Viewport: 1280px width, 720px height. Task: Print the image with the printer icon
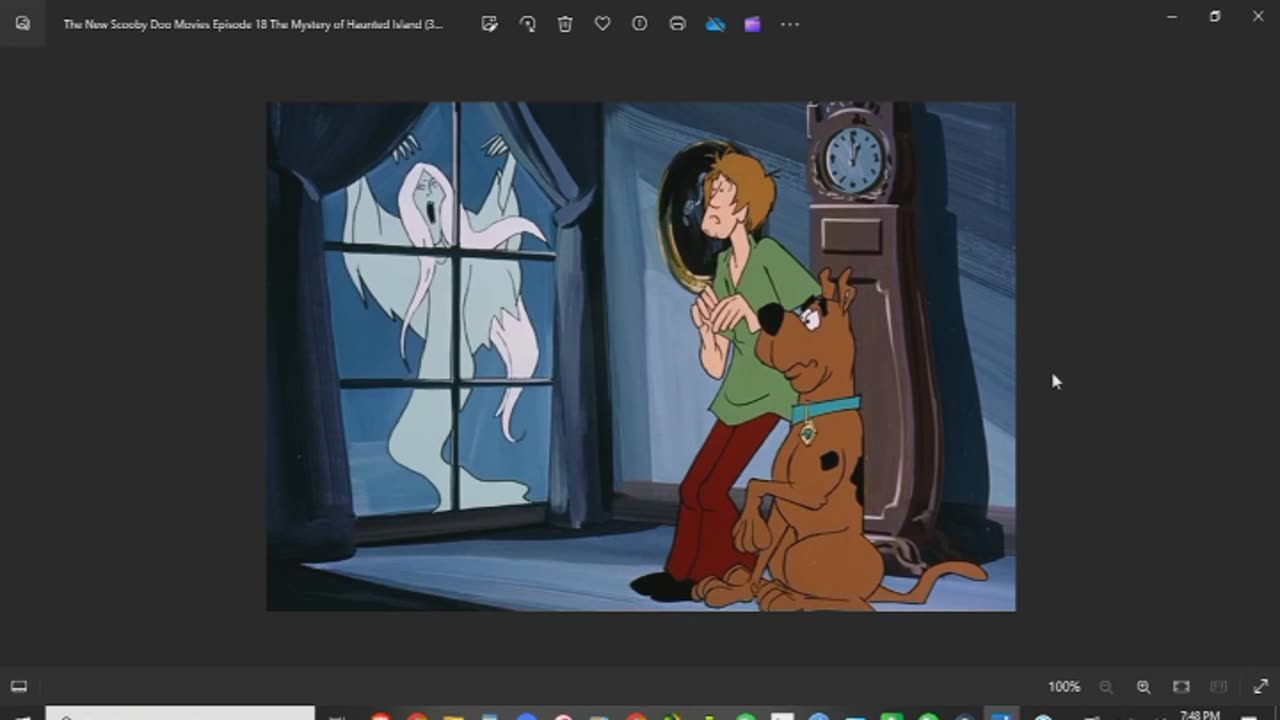point(677,24)
